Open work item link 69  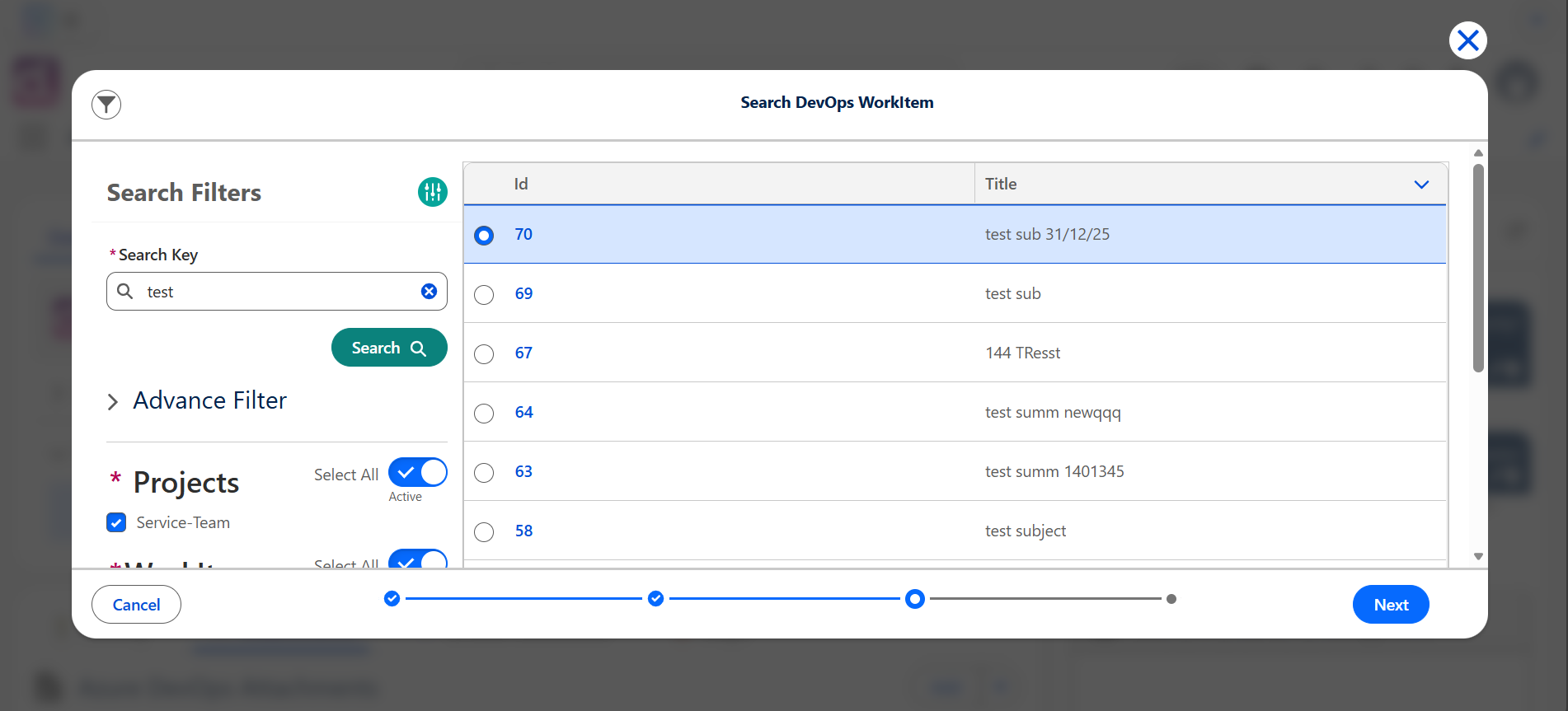pos(523,293)
